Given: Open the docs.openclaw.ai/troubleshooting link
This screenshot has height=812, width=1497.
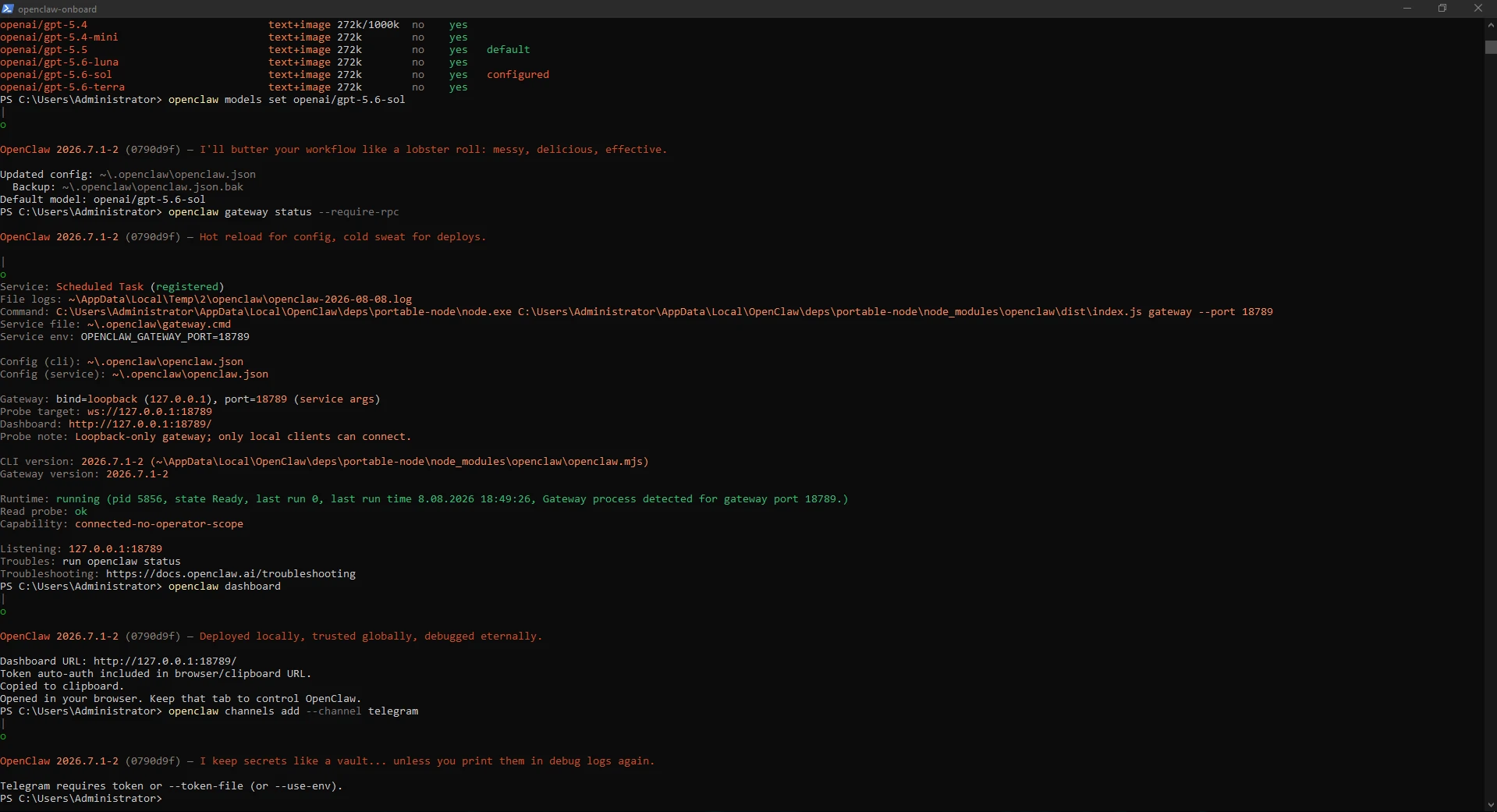Looking at the screenshot, I should tap(231, 574).
